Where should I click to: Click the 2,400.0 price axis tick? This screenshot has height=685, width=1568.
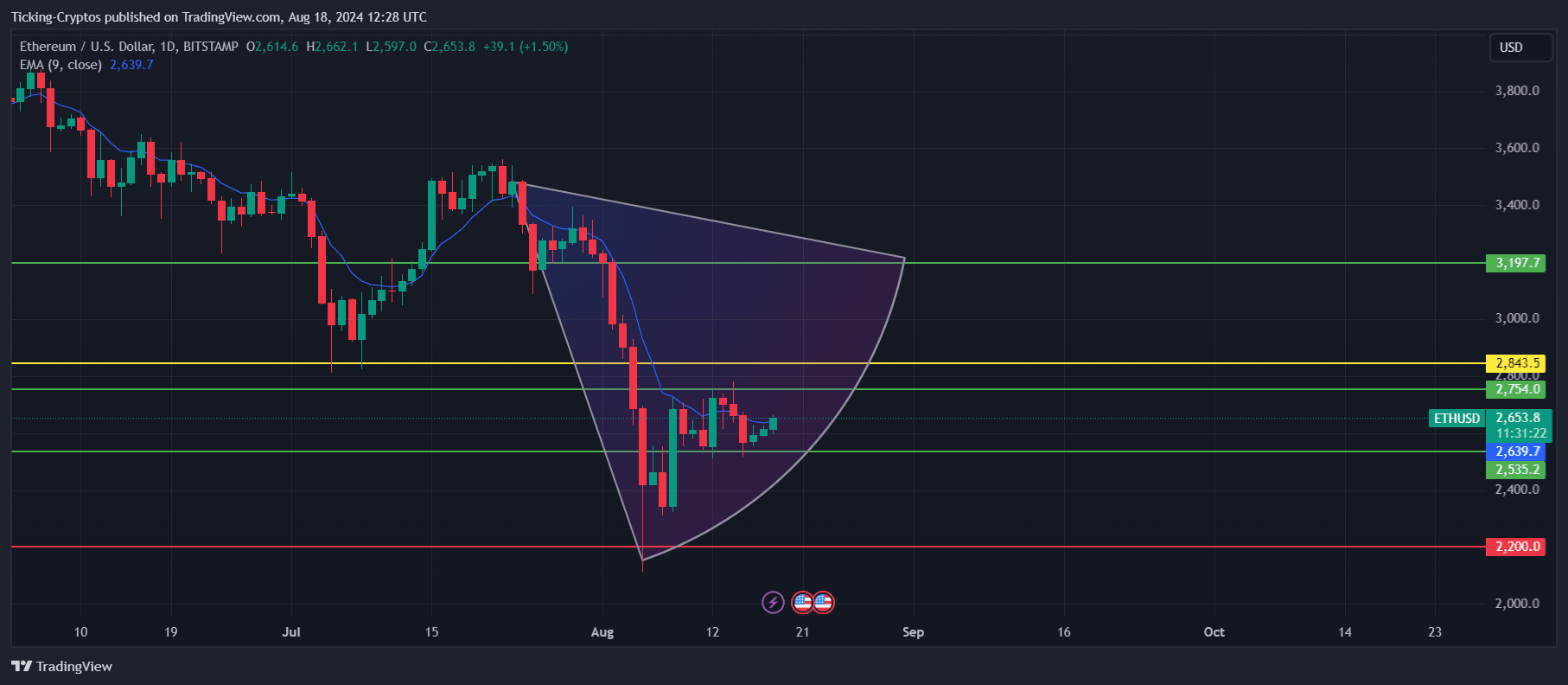[1517, 490]
